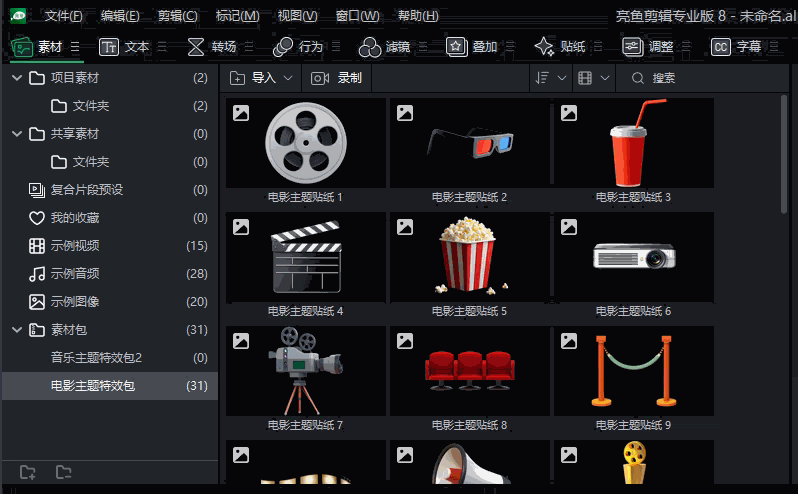Image resolution: width=798 pixels, height=494 pixels.
Task: Open the 帮助(H) menu
Action: tap(418, 16)
